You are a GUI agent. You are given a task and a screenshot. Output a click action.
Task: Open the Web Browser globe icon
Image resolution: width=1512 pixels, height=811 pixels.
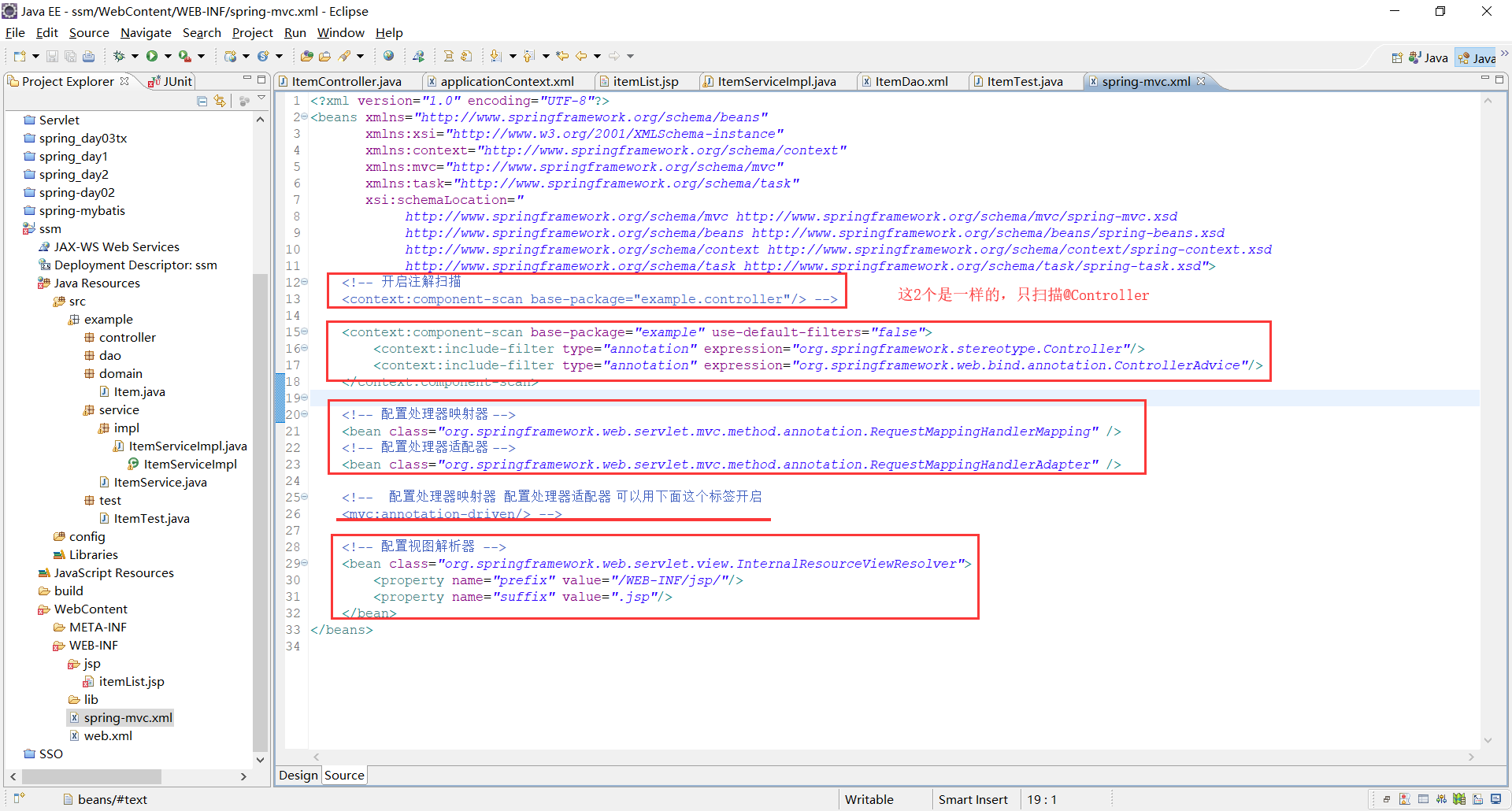click(x=388, y=56)
